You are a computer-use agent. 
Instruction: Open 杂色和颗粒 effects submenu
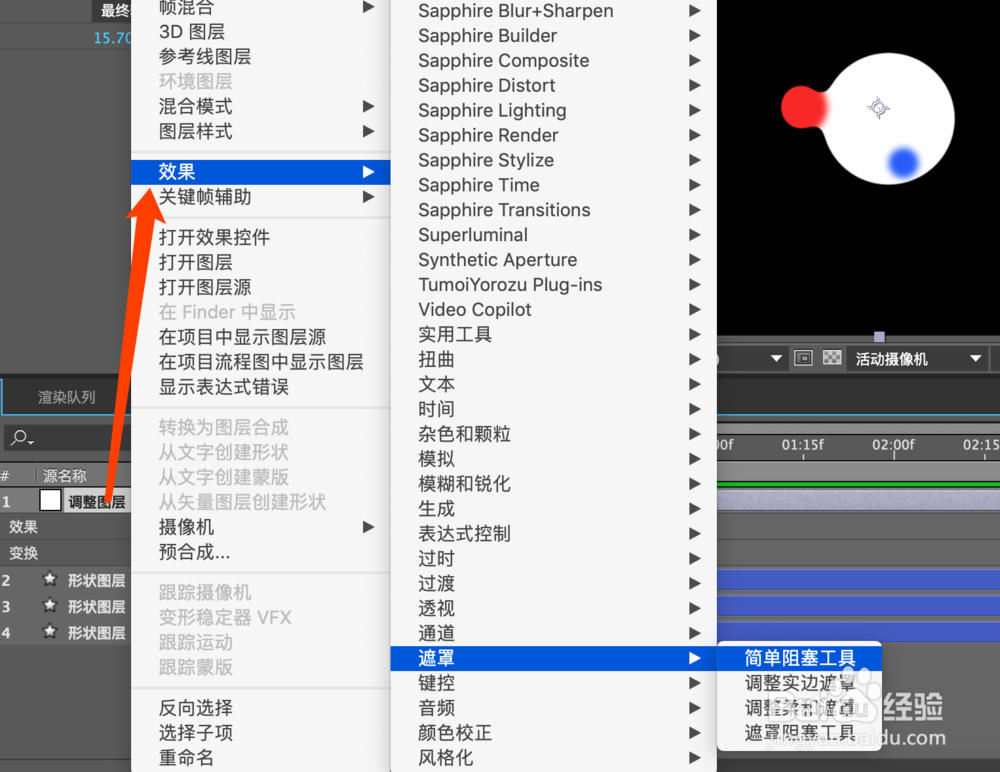coord(554,433)
